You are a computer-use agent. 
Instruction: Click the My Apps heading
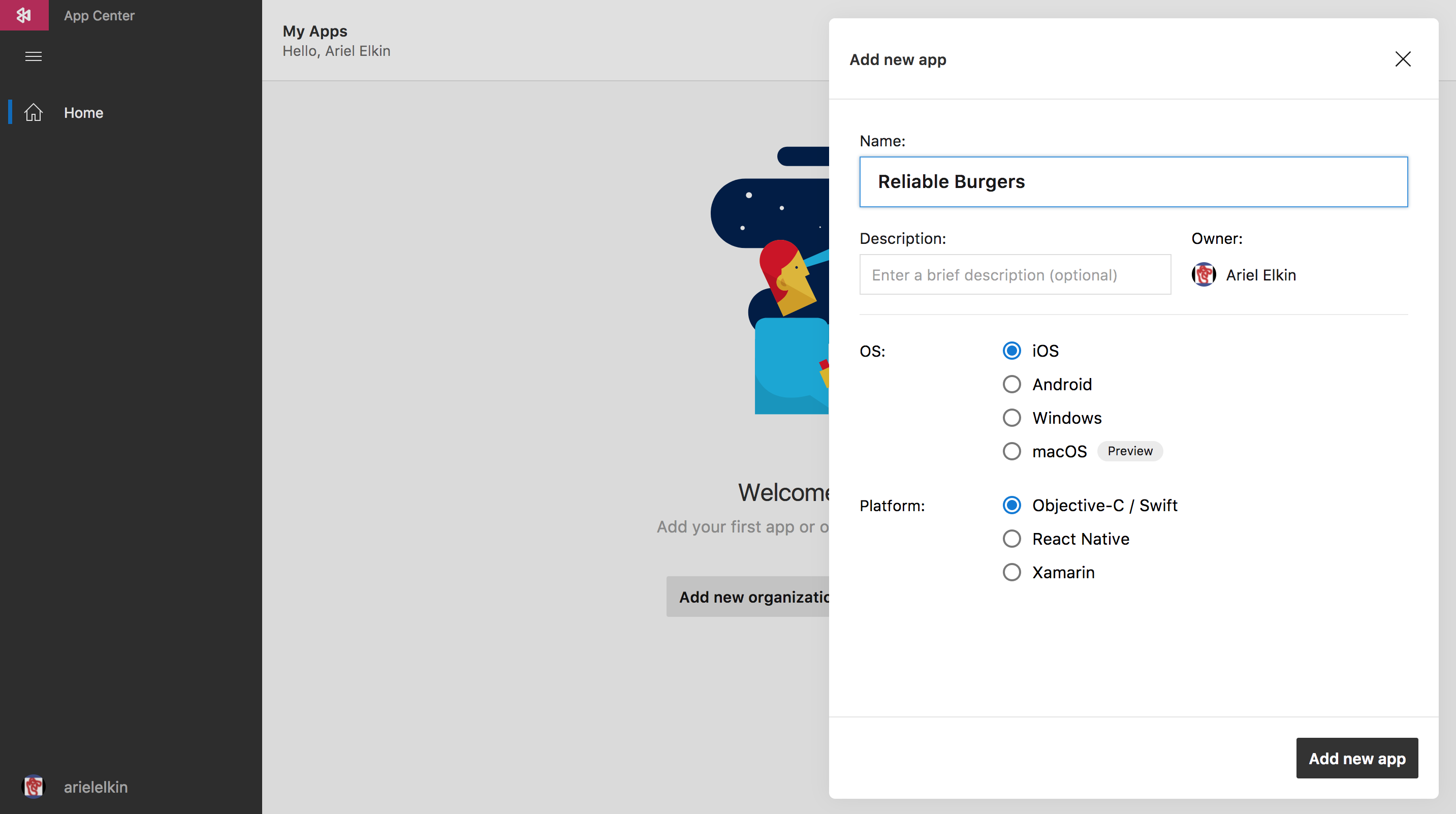[315, 31]
